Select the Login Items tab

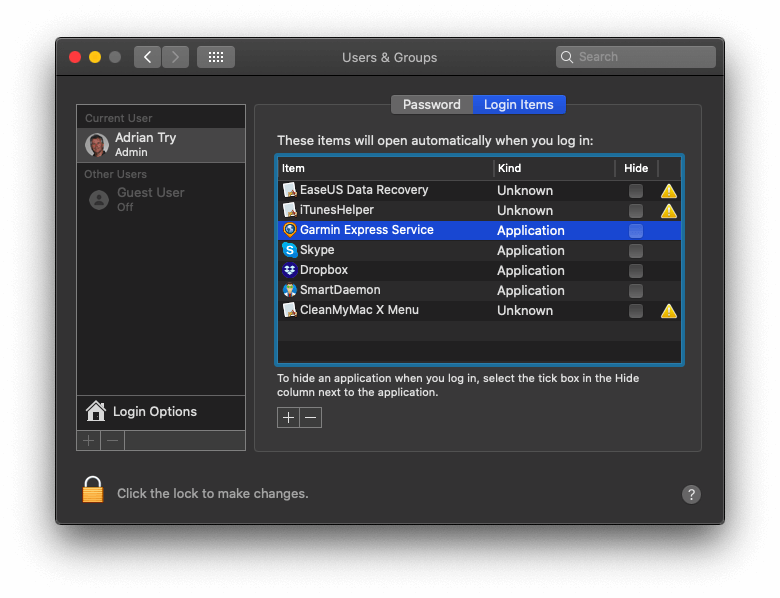coord(519,104)
